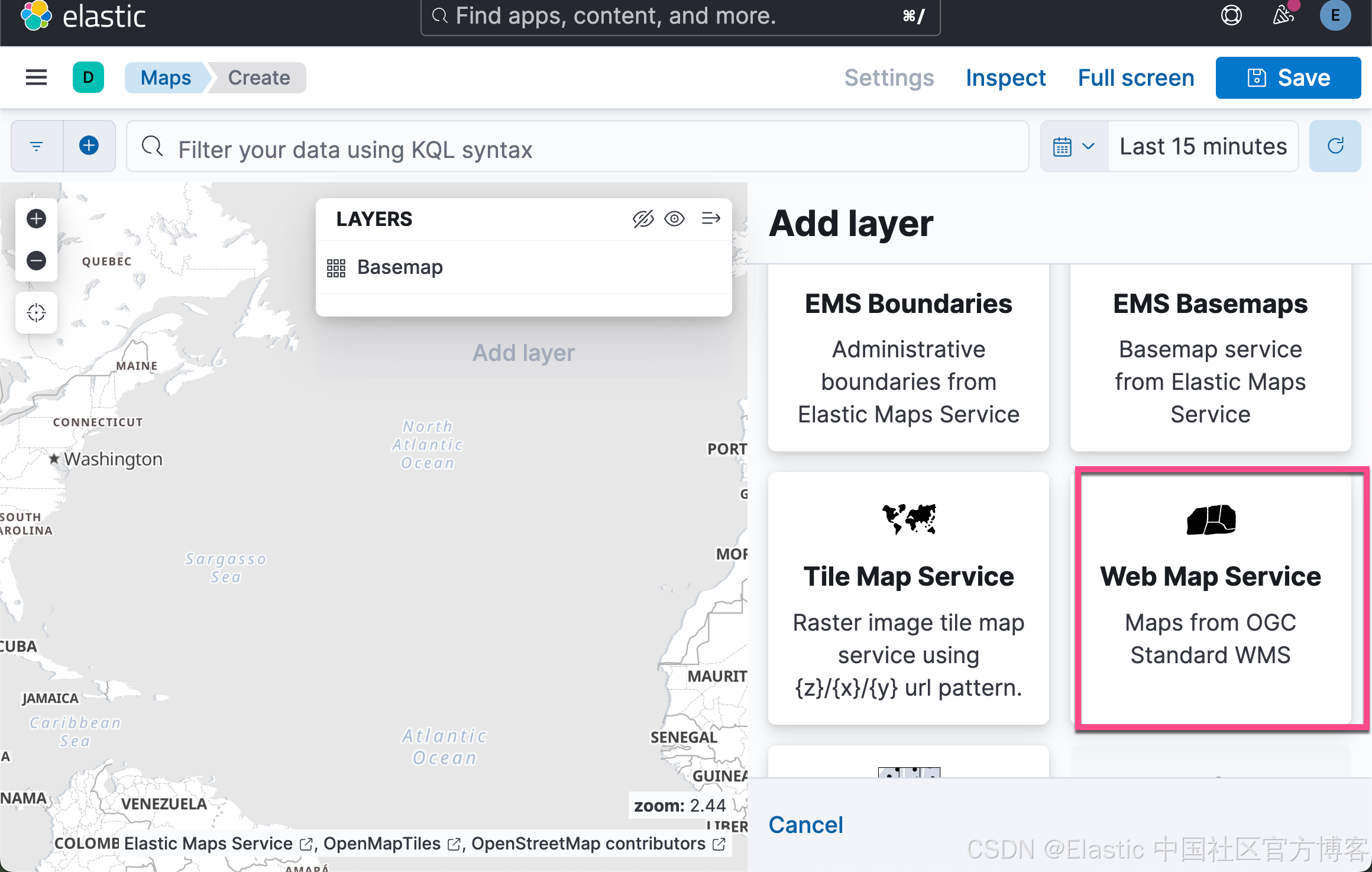The height and width of the screenshot is (872, 1372).
Task: Go to the Maps breadcrumb
Action: (x=166, y=77)
